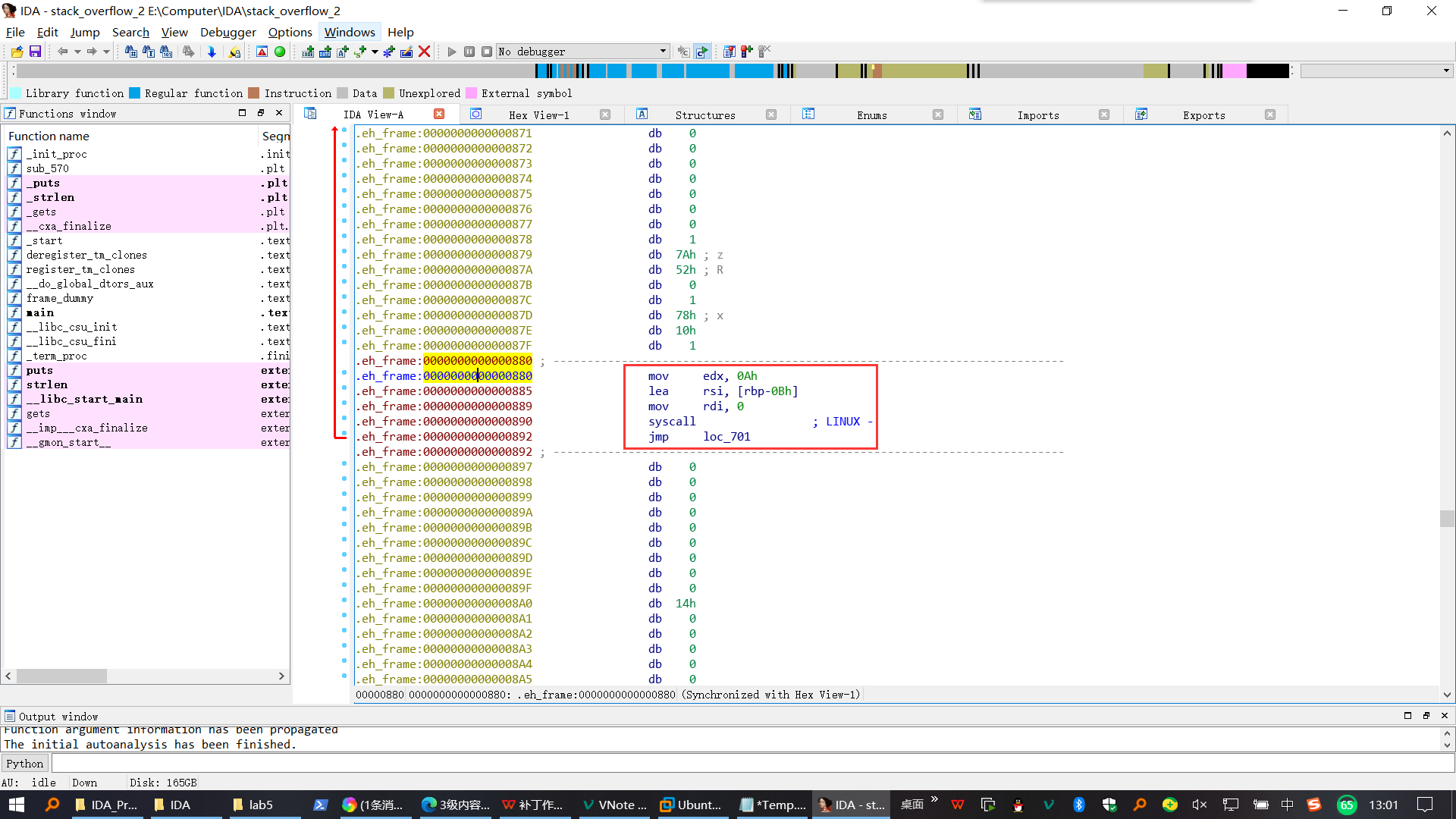Click the back navigation arrow
The height and width of the screenshot is (819, 1456).
(62, 52)
